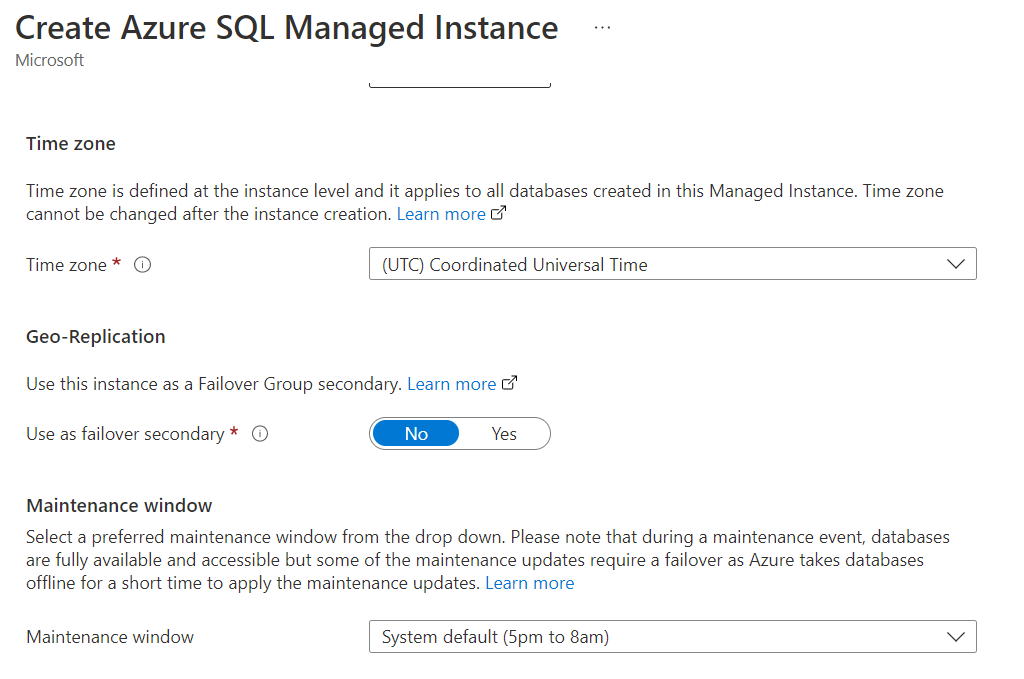The image size is (1024, 679).
Task: Expand the Maintenance window dropdown chevron
Action: [x=955, y=637]
